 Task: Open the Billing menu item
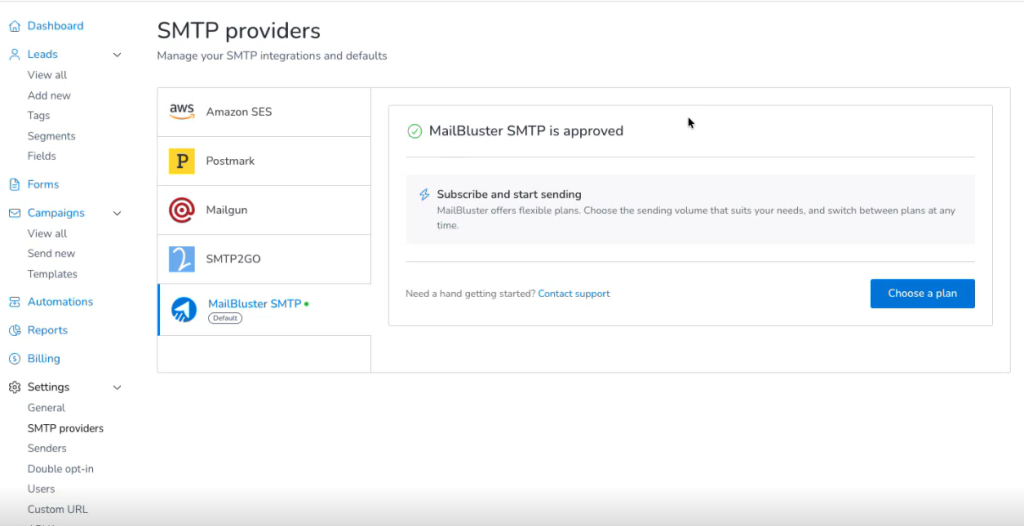click(x=44, y=359)
